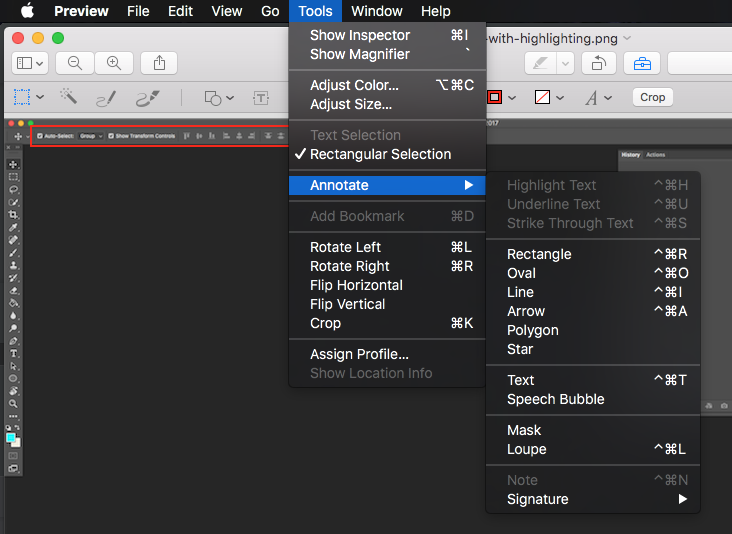Open the Shapes dropdown chevron

point(230,98)
